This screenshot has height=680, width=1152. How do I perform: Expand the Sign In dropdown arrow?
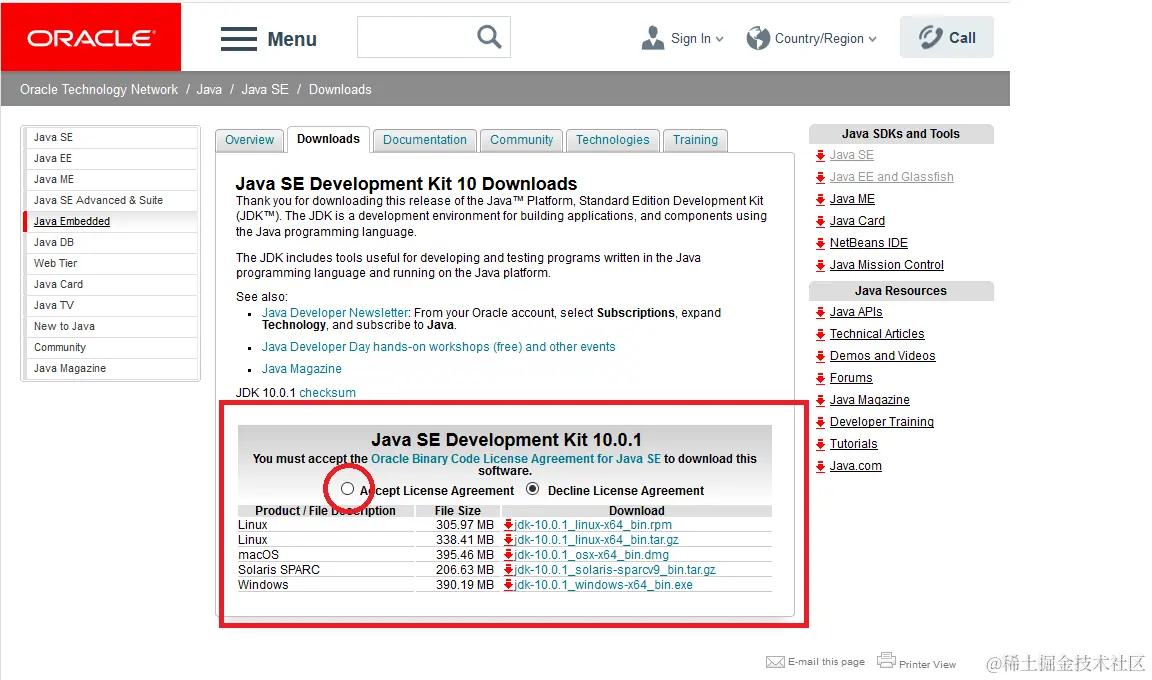coord(719,39)
